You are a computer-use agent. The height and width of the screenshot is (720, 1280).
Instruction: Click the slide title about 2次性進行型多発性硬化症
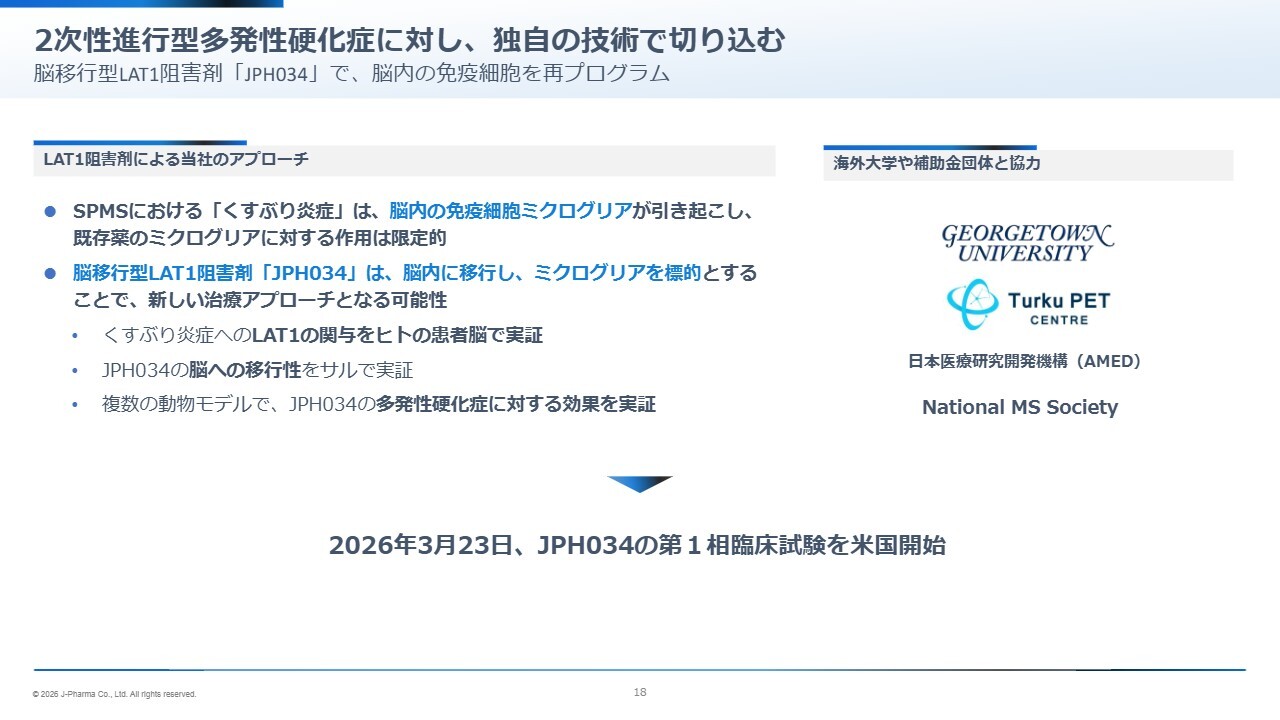(409, 40)
